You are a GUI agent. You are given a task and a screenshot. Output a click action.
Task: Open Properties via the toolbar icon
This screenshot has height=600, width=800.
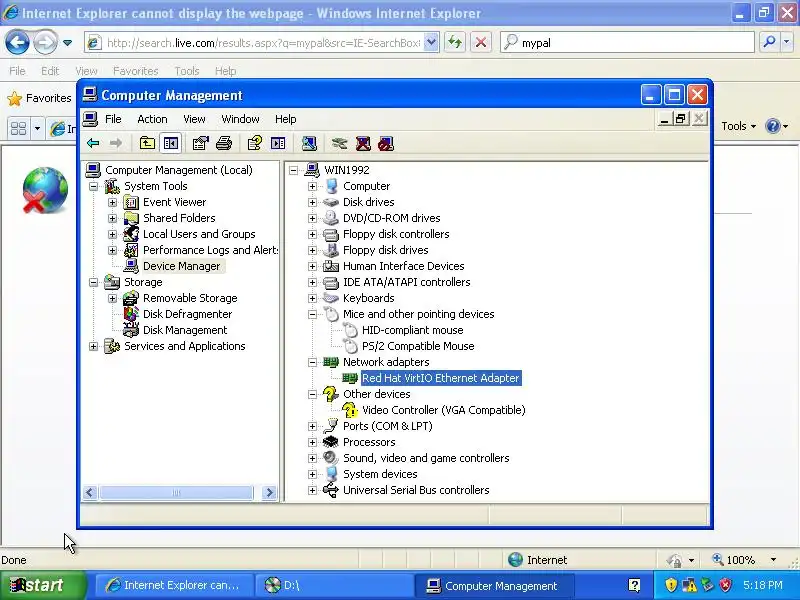(x=201, y=143)
